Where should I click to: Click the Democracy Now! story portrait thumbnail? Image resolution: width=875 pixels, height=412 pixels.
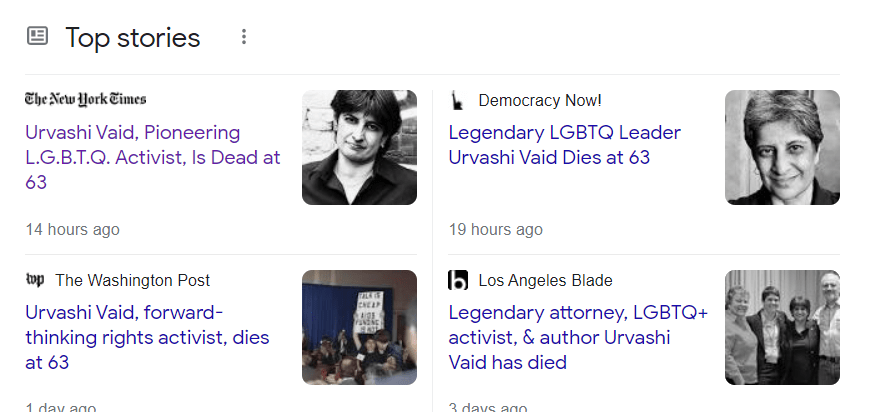tap(782, 147)
